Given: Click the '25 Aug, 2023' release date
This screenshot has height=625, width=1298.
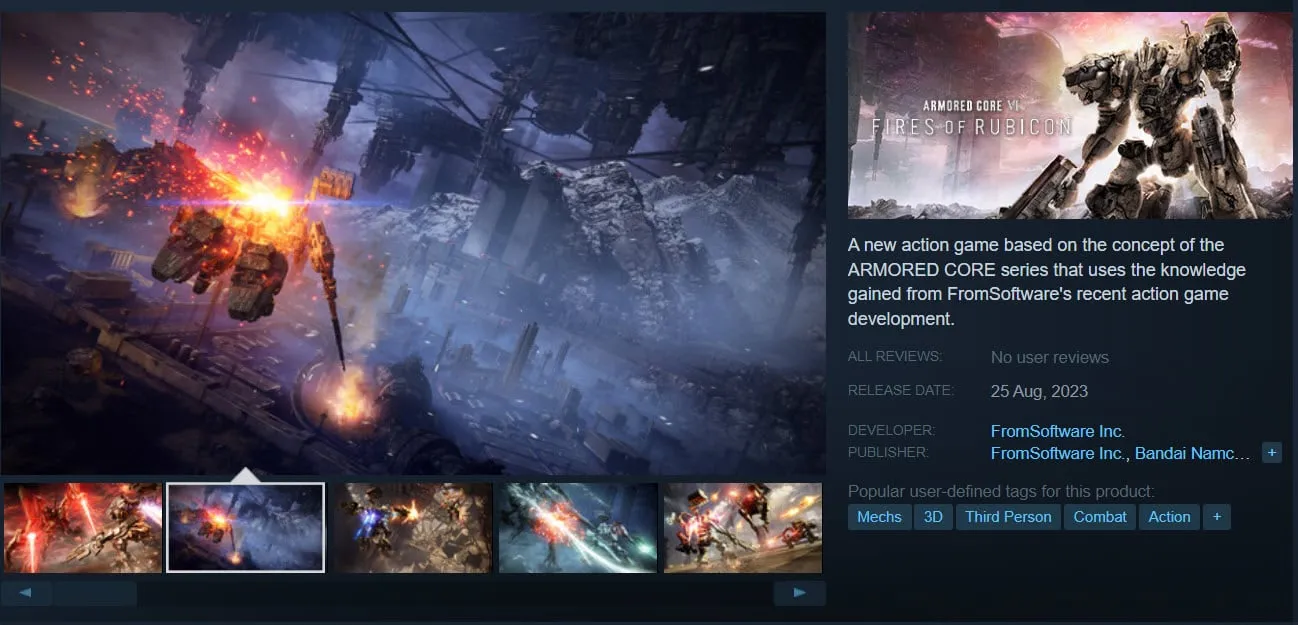Looking at the screenshot, I should coord(1039,391).
